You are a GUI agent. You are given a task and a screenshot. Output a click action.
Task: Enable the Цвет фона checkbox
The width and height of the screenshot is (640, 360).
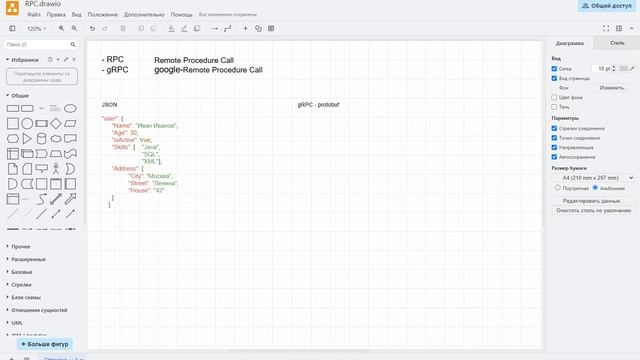[554, 98]
